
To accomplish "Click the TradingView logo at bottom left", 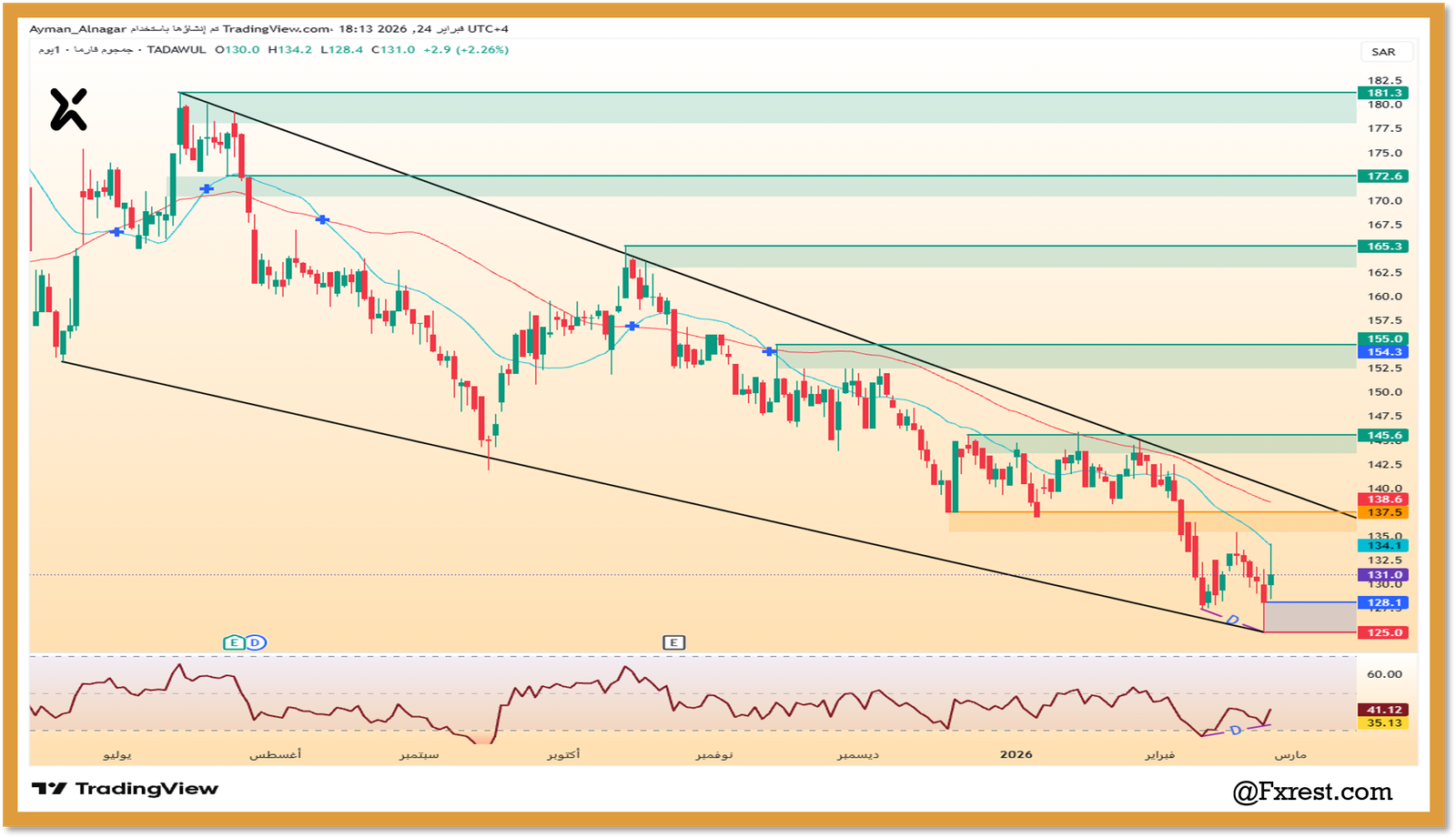I will pos(125,789).
